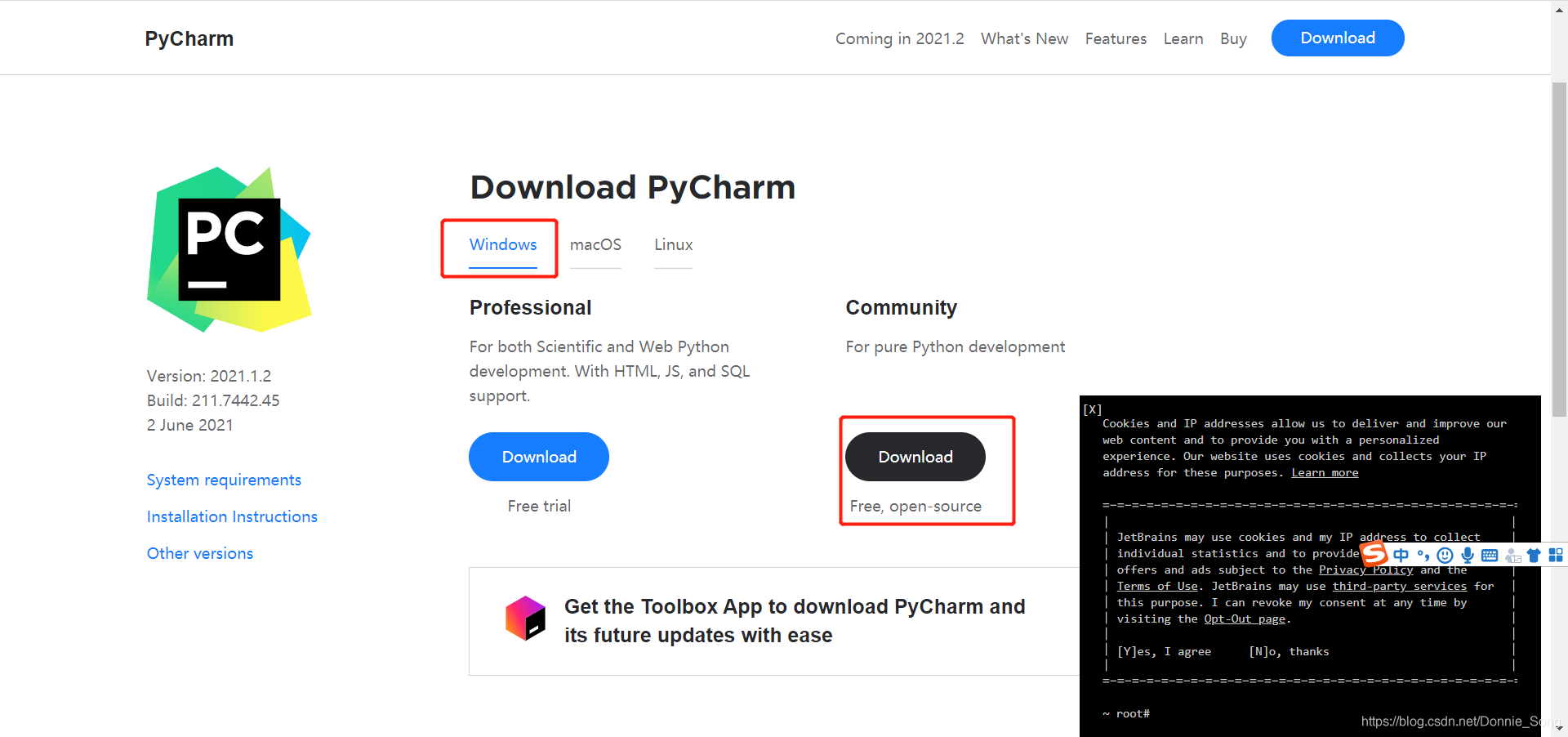1568x737 pixels.
Task: Toggle Sogou punctuation mode icon
Action: [x=1423, y=556]
